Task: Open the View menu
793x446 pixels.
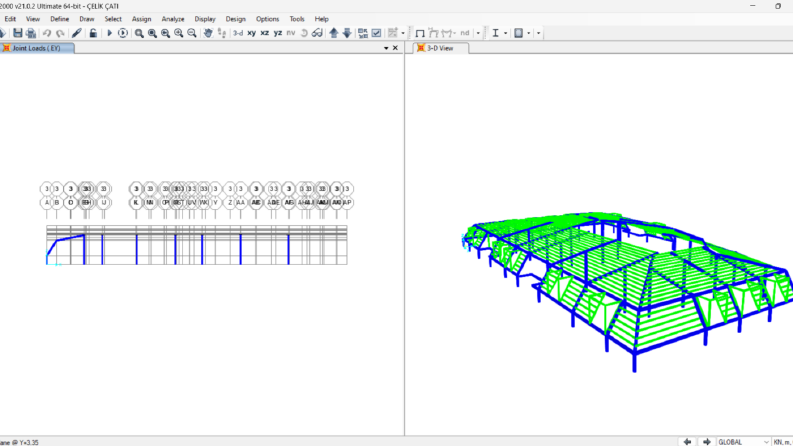Action: click(33, 19)
